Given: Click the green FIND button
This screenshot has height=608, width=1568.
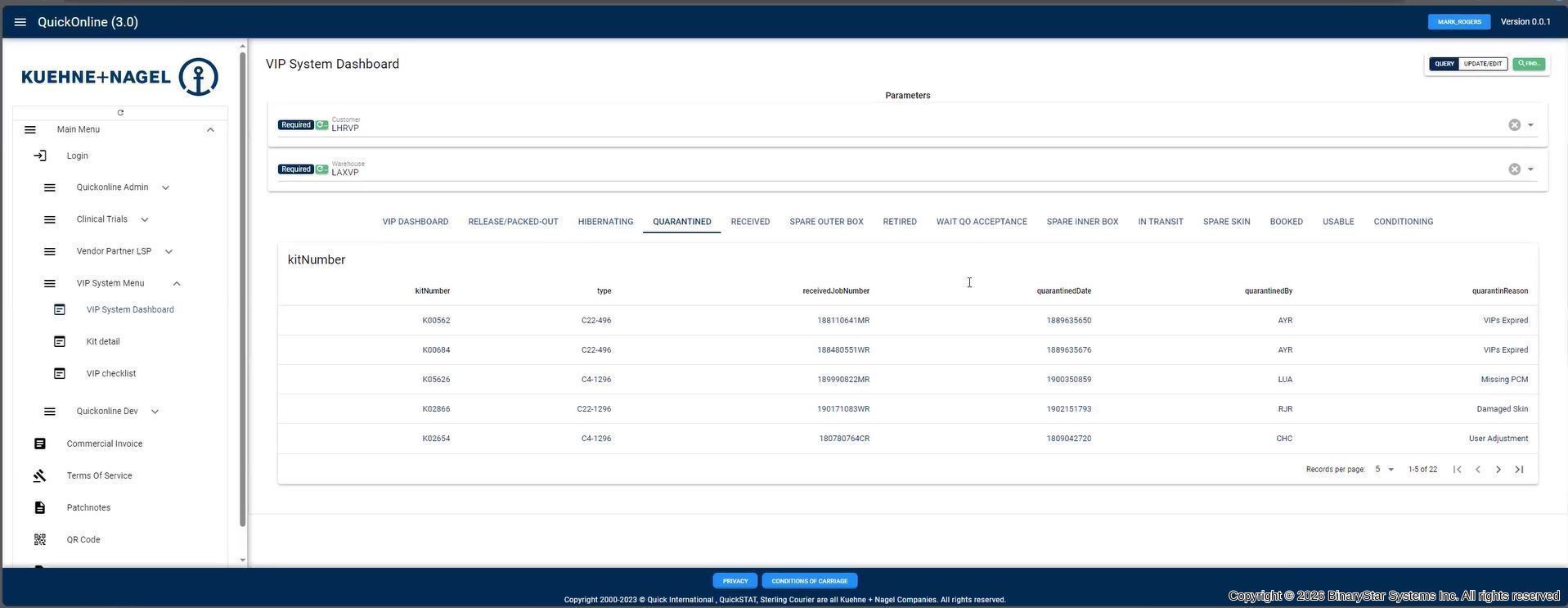Looking at the screenshot, I should [1529, 64].
